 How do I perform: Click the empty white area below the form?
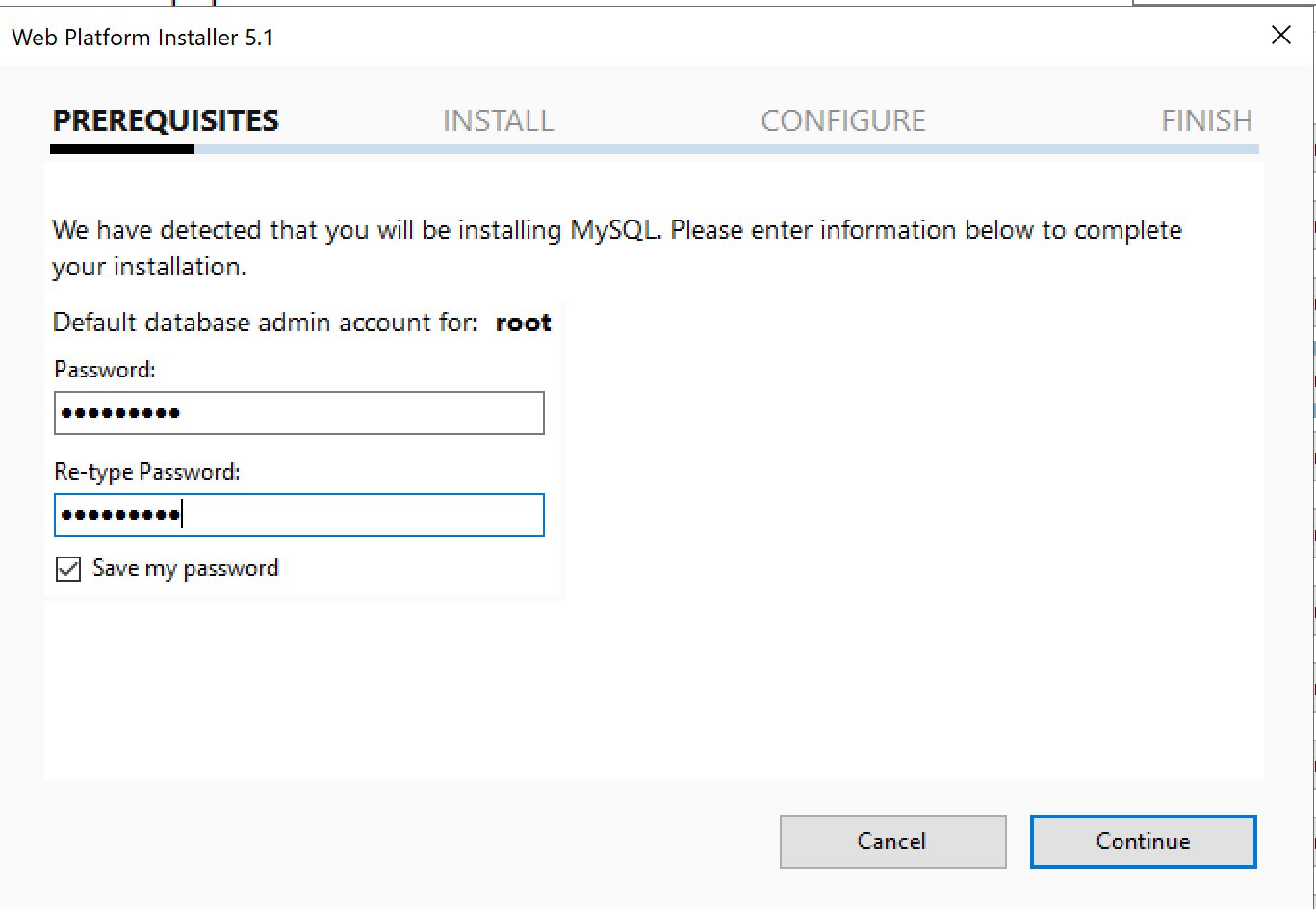pyautogui.click(x=655, y=688)
